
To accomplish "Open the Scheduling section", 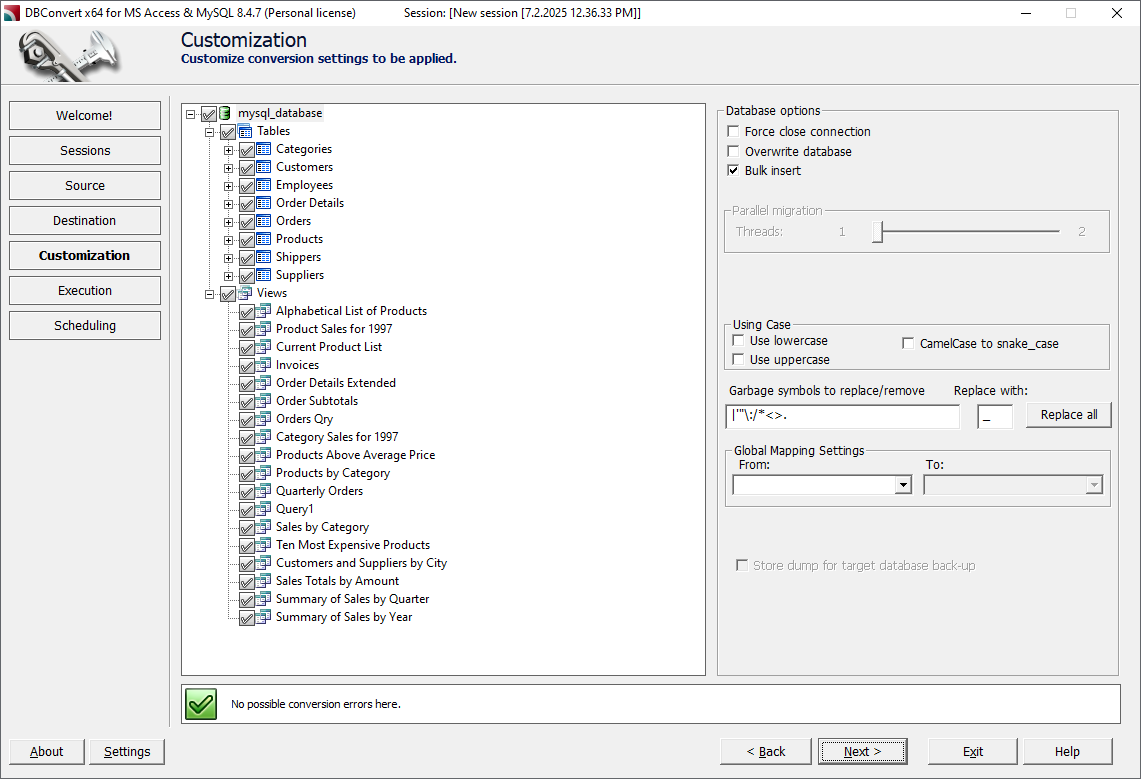I will click(84, 325).
